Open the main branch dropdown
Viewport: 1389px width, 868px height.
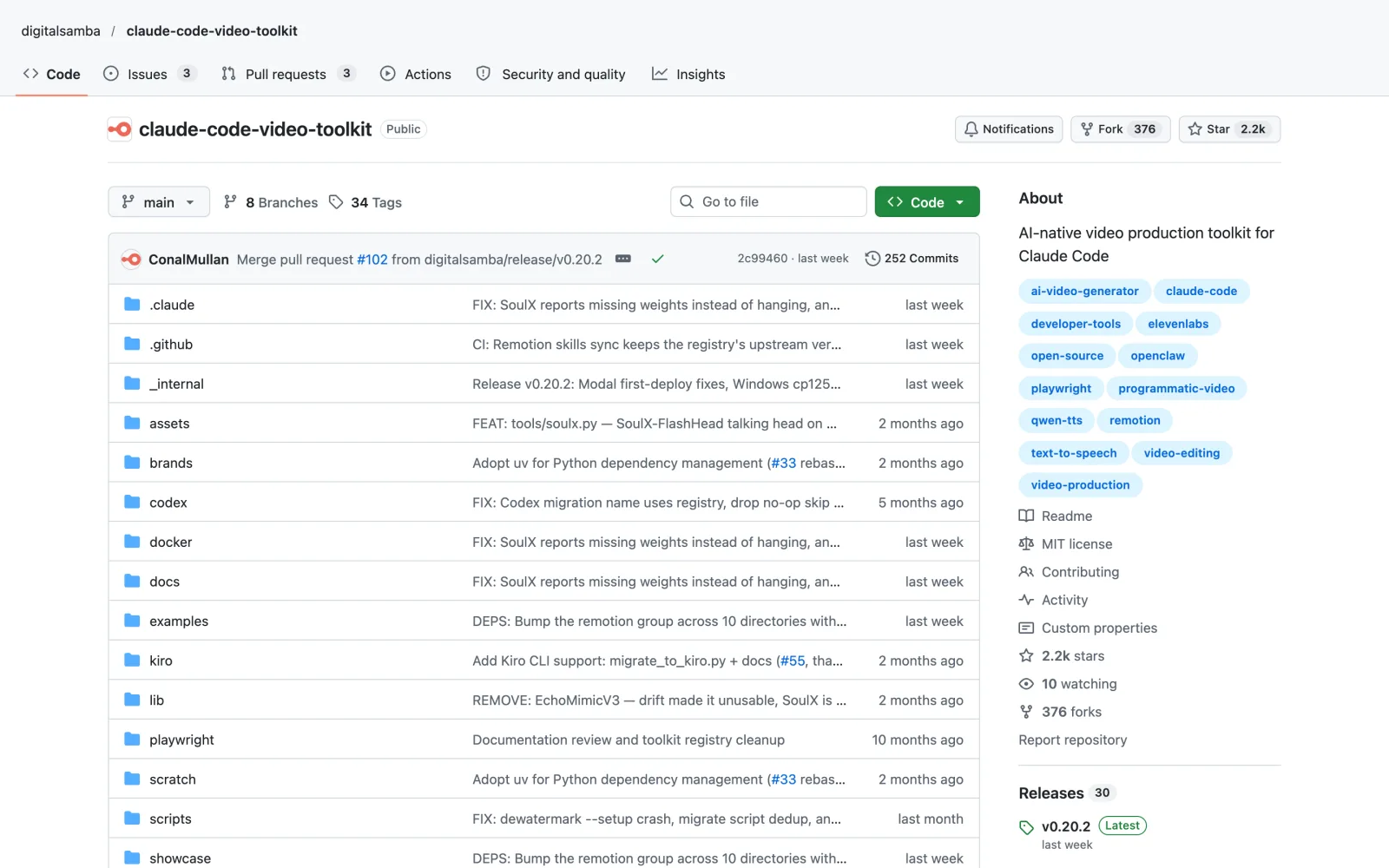[x=159, y=202]
